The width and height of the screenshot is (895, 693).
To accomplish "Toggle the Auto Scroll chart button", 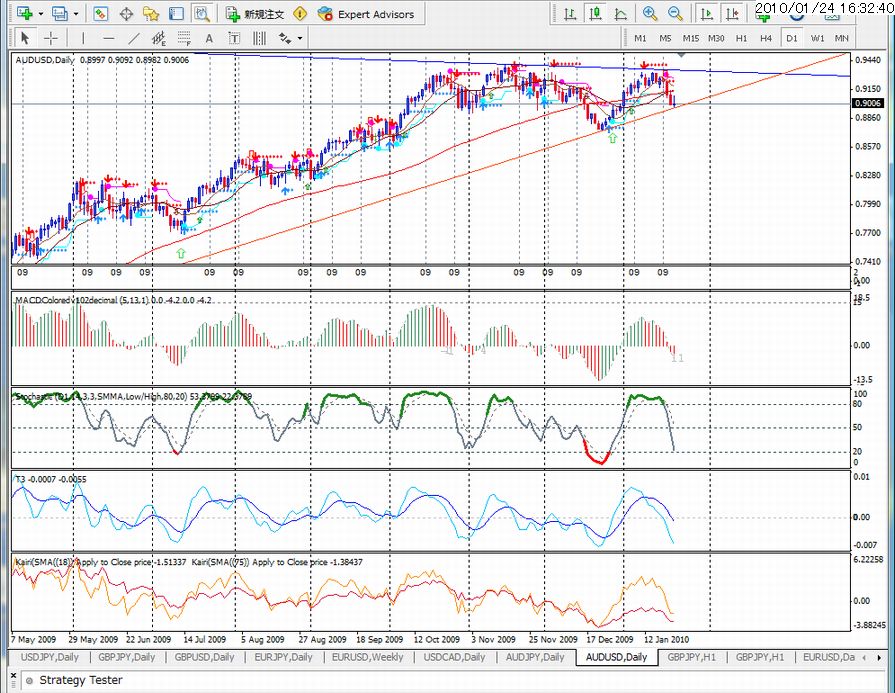I will coord(707,14).
